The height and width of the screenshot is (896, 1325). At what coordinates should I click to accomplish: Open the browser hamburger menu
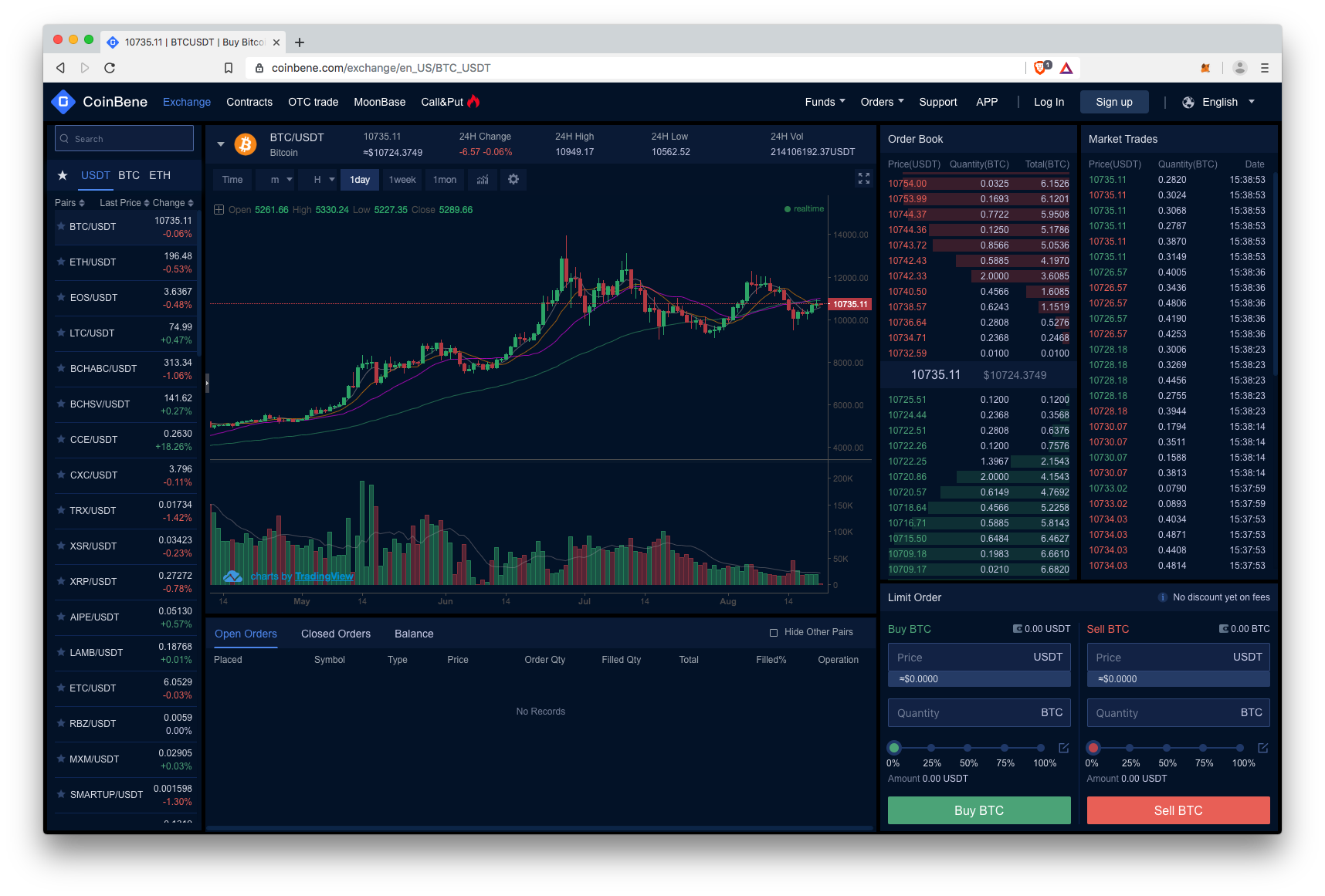1265,68
